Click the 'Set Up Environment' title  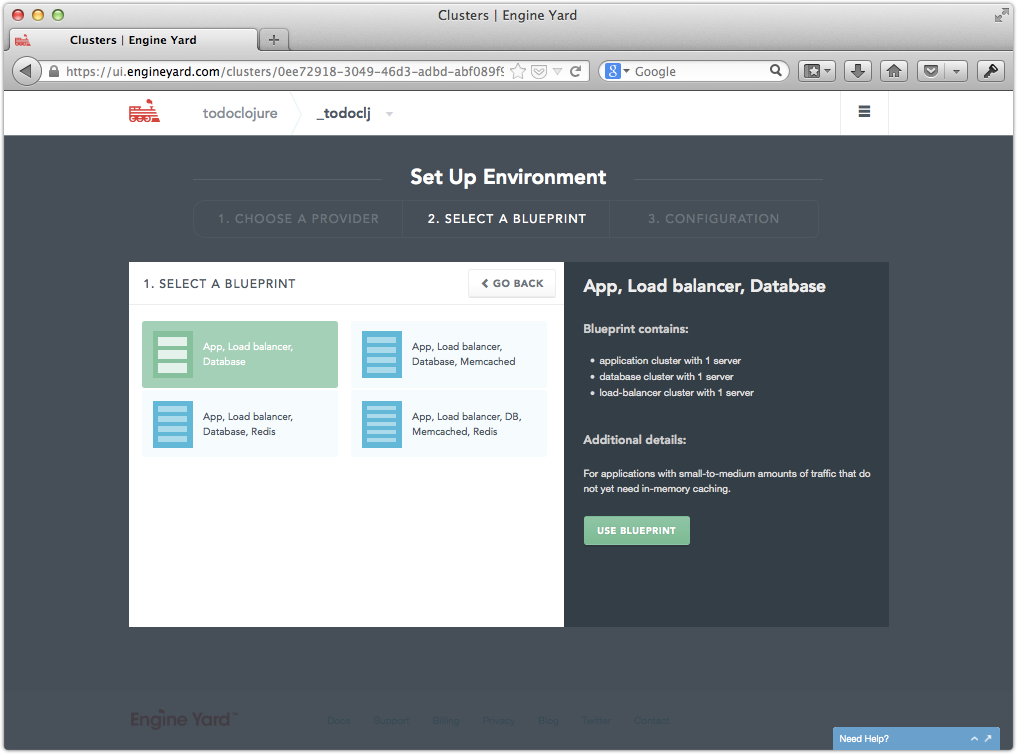[508, 177]
